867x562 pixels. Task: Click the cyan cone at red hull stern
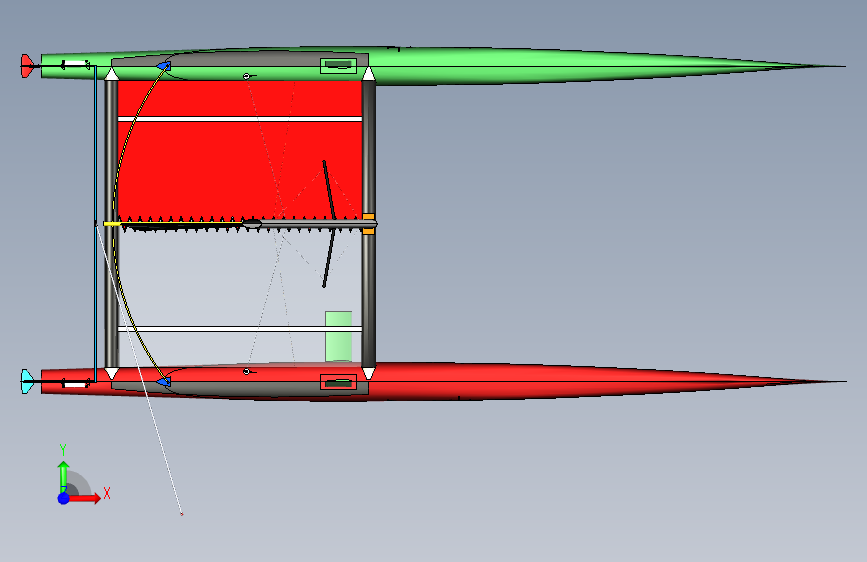[27, 381]
